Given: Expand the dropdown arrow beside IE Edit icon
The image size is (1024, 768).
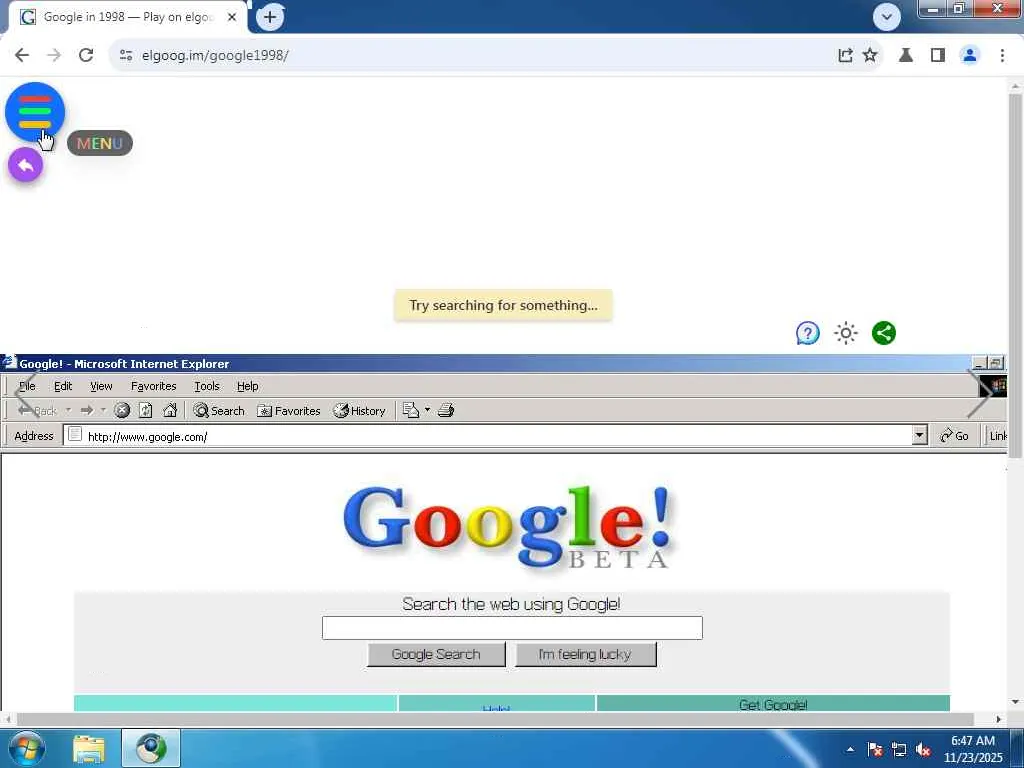Looking at the screenshot, I should (x=427, y=411).
